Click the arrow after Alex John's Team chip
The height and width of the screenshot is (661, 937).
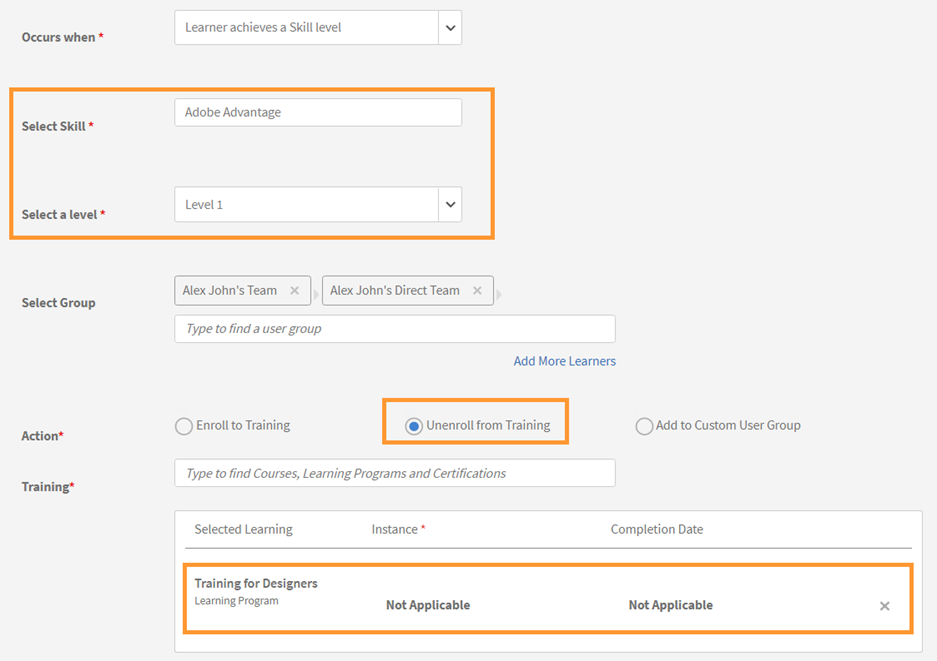click(x=316, y=294)
